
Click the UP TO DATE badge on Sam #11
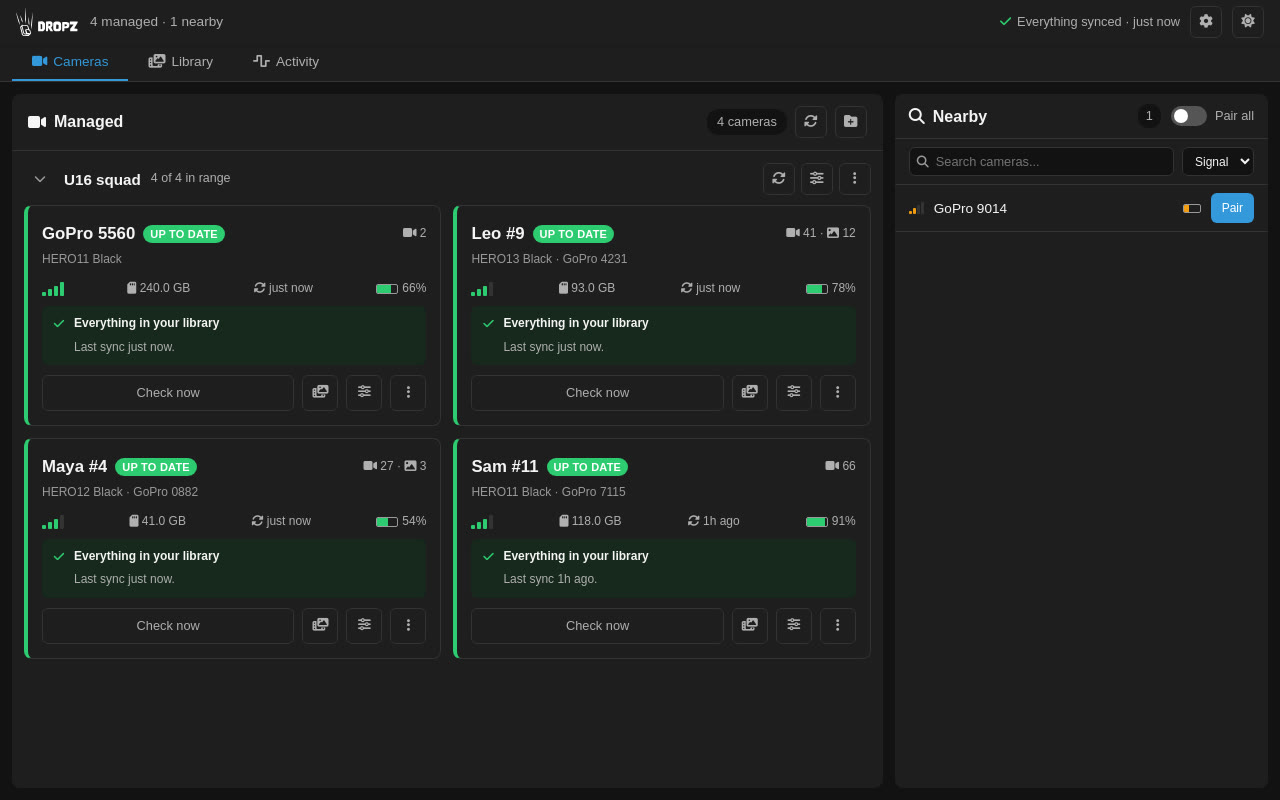point(587,467)
